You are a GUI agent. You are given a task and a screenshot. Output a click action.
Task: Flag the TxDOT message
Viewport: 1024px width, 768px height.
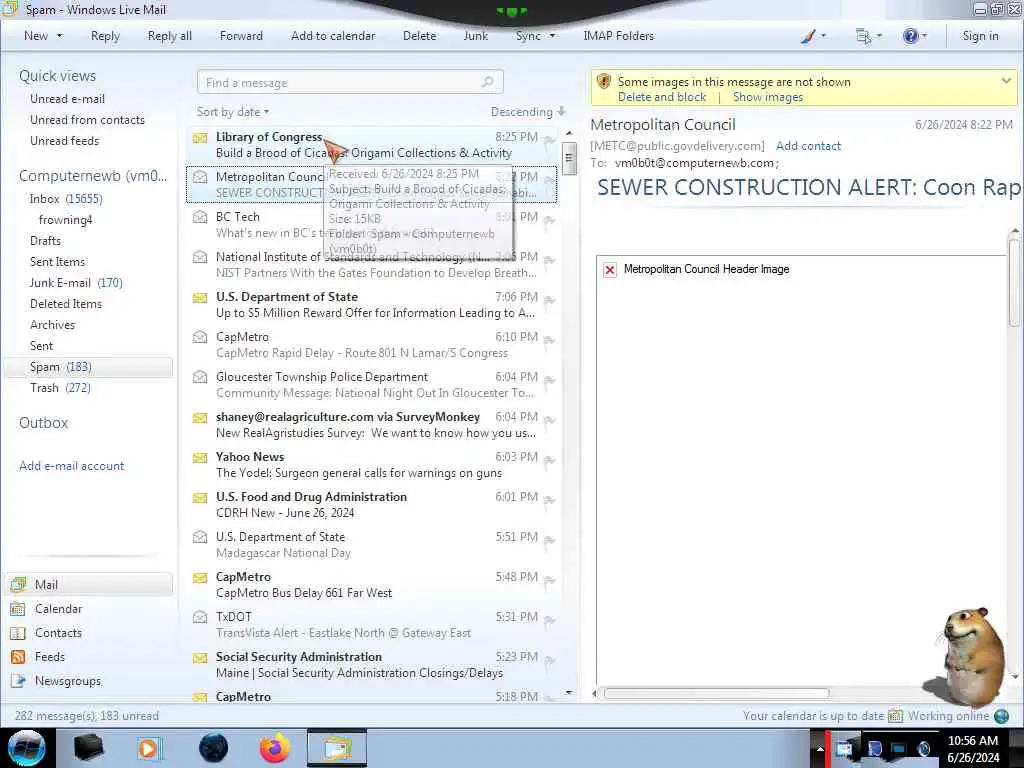(549, 620)
